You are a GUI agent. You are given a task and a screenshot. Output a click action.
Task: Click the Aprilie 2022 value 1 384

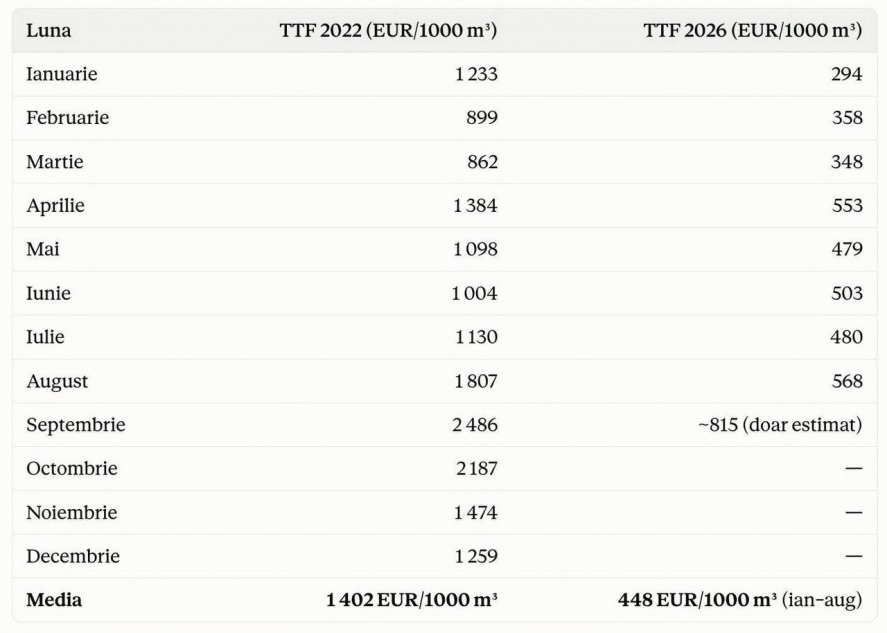(x=475, y=205)
